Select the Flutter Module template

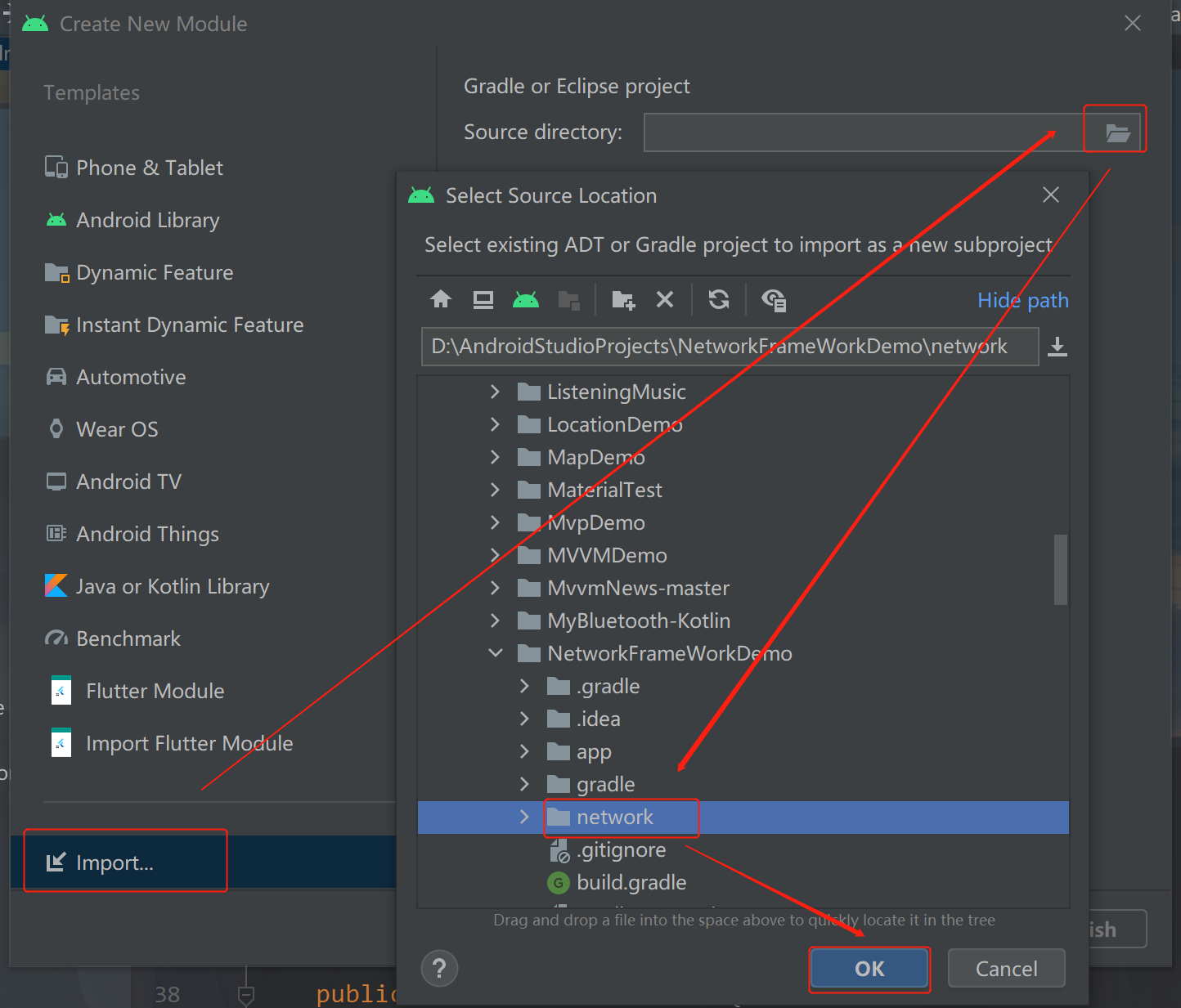(x=137, y=691)
